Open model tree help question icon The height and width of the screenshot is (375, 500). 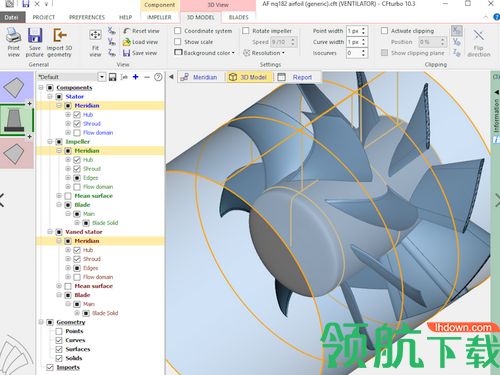(x=158, y=77)
